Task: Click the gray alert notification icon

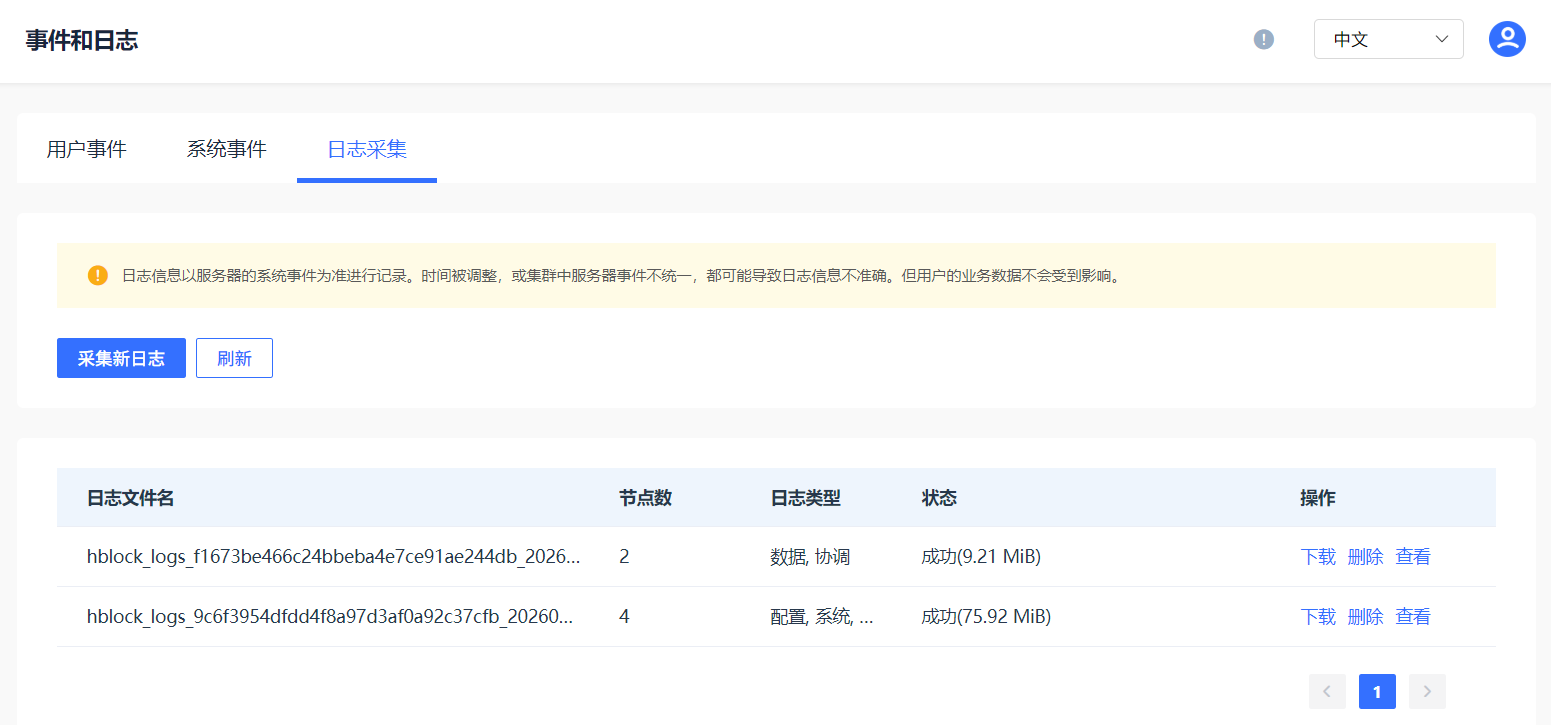Action: (1264, 40)
